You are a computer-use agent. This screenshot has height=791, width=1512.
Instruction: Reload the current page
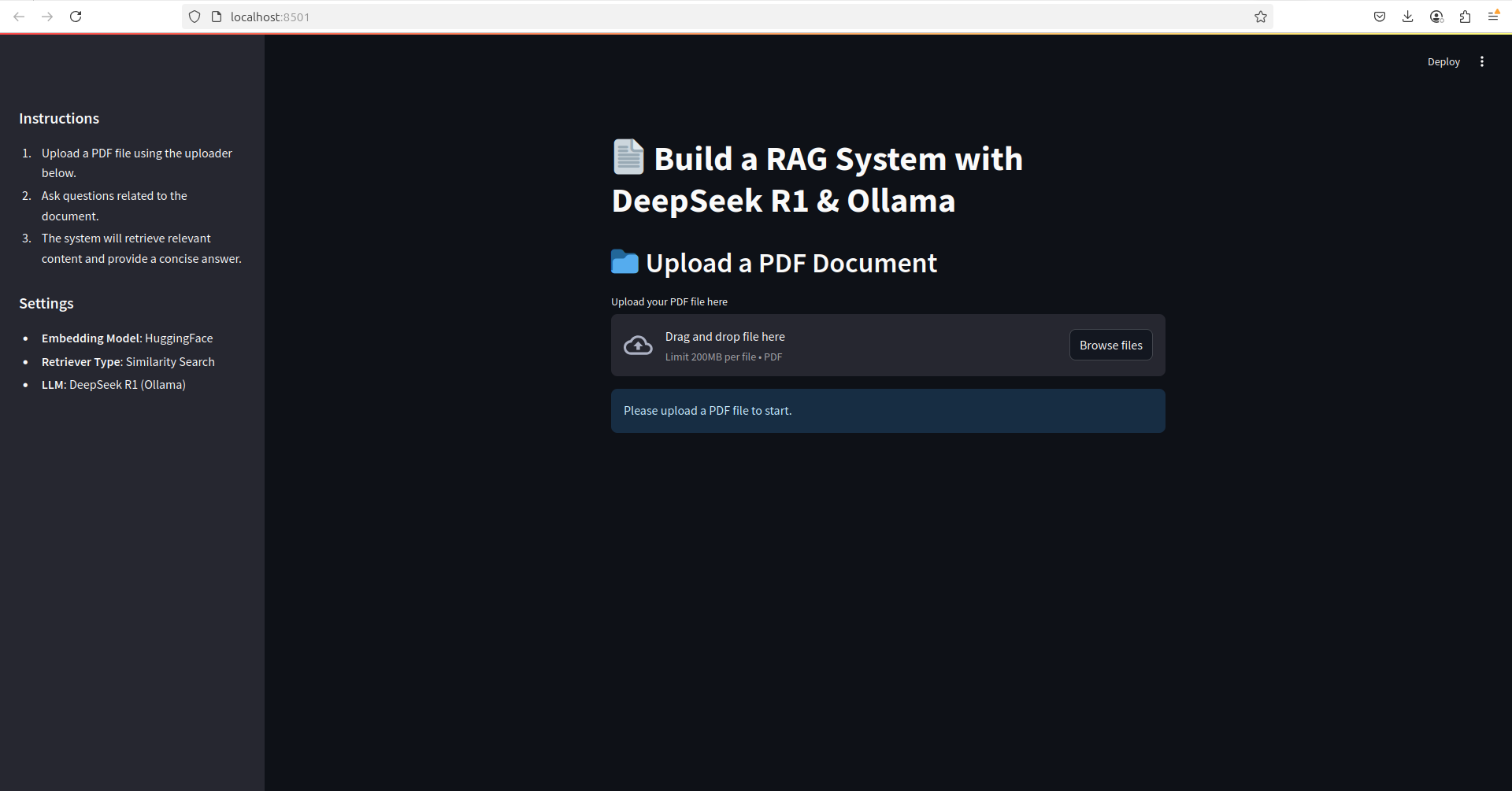(76, 17)
